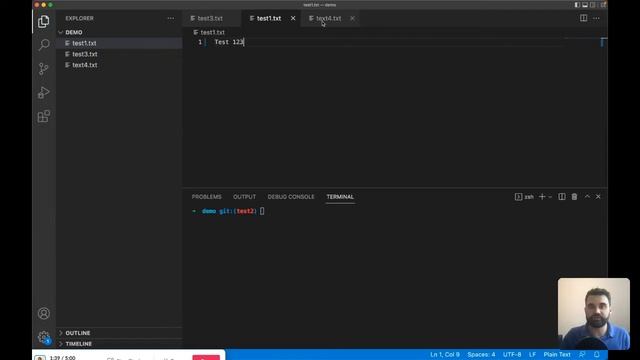Image resolution: width=640 pixels, height=360 pixels.
Task: Open the PROBLEMS panel tab
Action: pos(207,197)
